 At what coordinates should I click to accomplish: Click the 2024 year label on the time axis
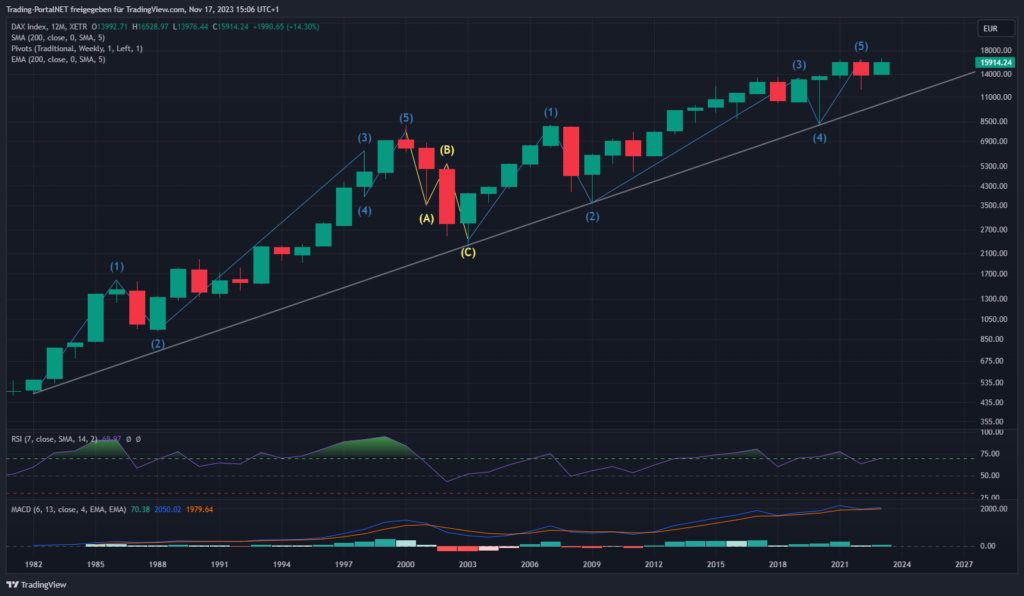tap(902, 564)
